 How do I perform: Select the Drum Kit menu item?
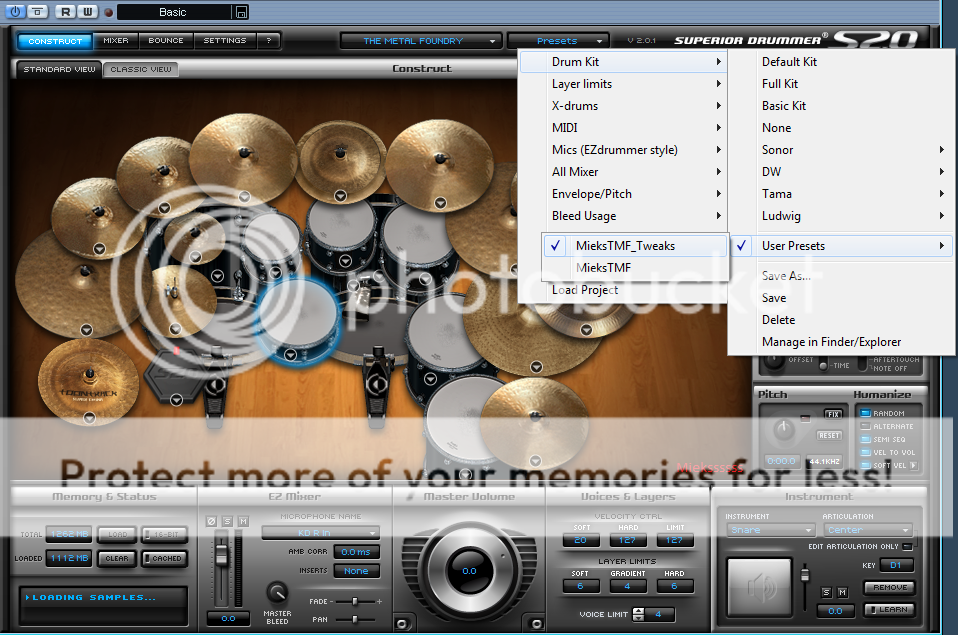(623, 62)
